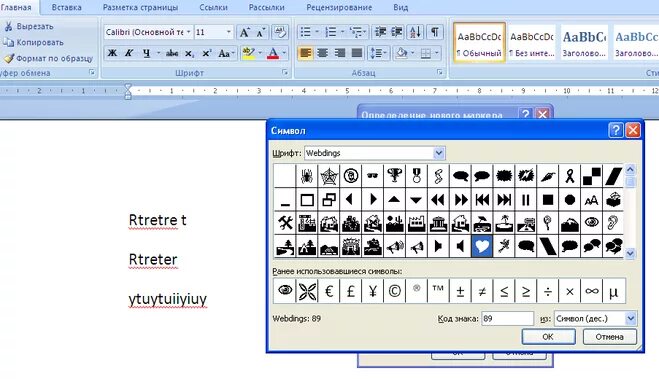
Task: Open the Рассылки tab
Action: tap(266, 7)
